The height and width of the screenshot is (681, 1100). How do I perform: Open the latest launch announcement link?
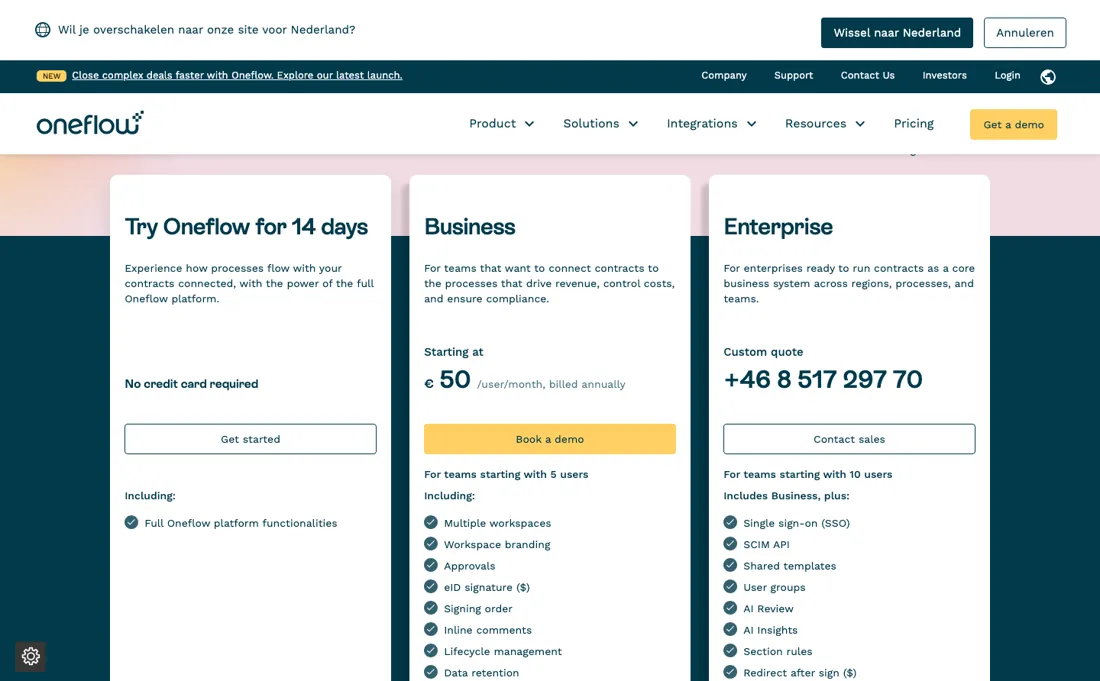237,76
